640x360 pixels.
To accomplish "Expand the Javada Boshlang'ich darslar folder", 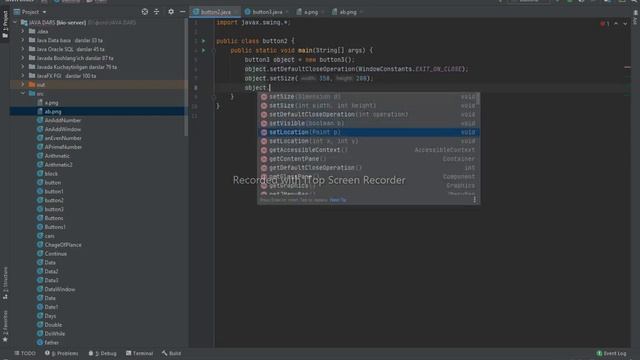I will point(23,58).
